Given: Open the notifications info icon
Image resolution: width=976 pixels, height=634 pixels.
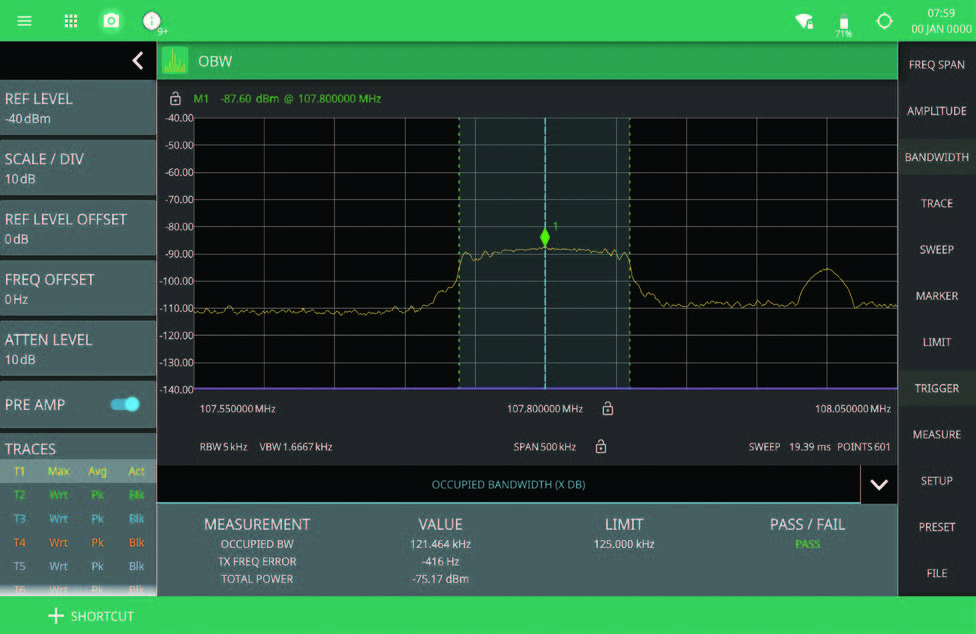Looking at the screenshot, I should (152, 21).
